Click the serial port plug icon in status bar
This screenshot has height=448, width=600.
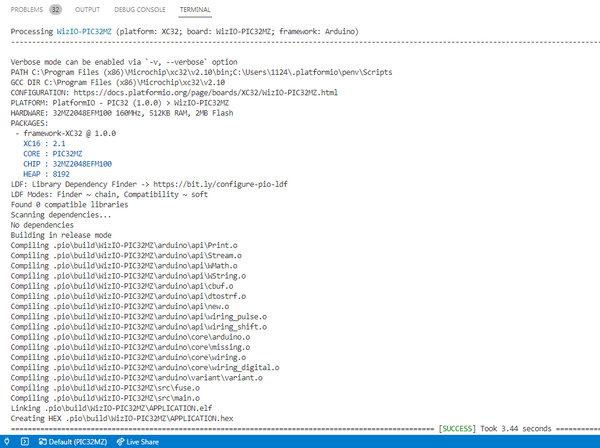pos(7,441)
